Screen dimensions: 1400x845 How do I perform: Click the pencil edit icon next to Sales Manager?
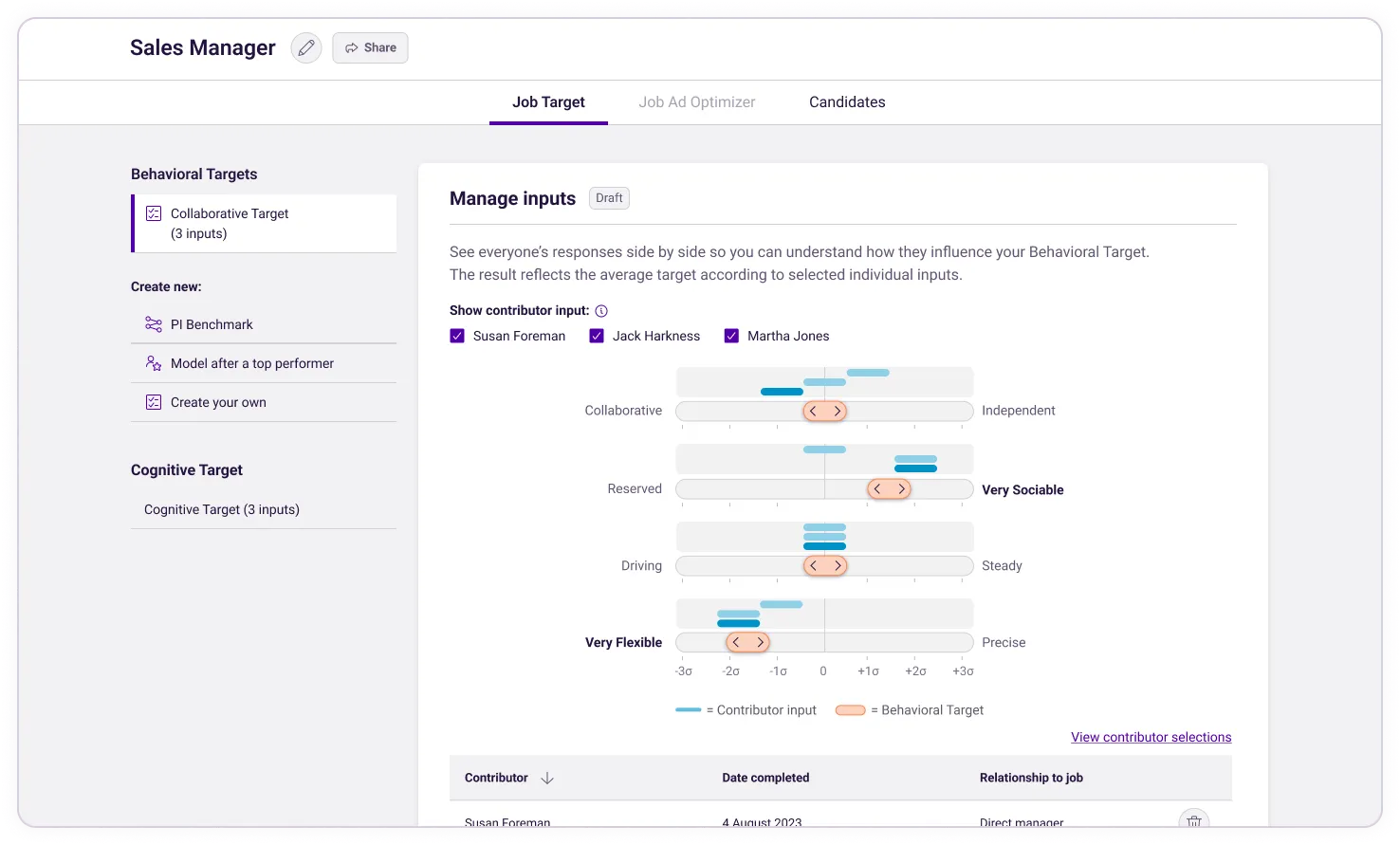(306, 47)
